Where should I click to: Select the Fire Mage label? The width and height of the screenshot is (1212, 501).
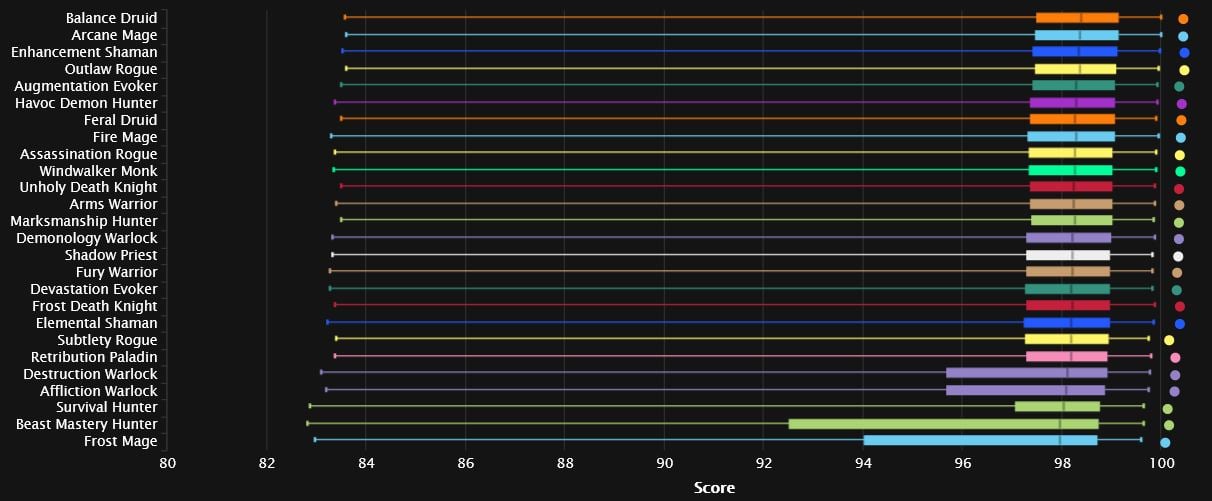point(125,137)
